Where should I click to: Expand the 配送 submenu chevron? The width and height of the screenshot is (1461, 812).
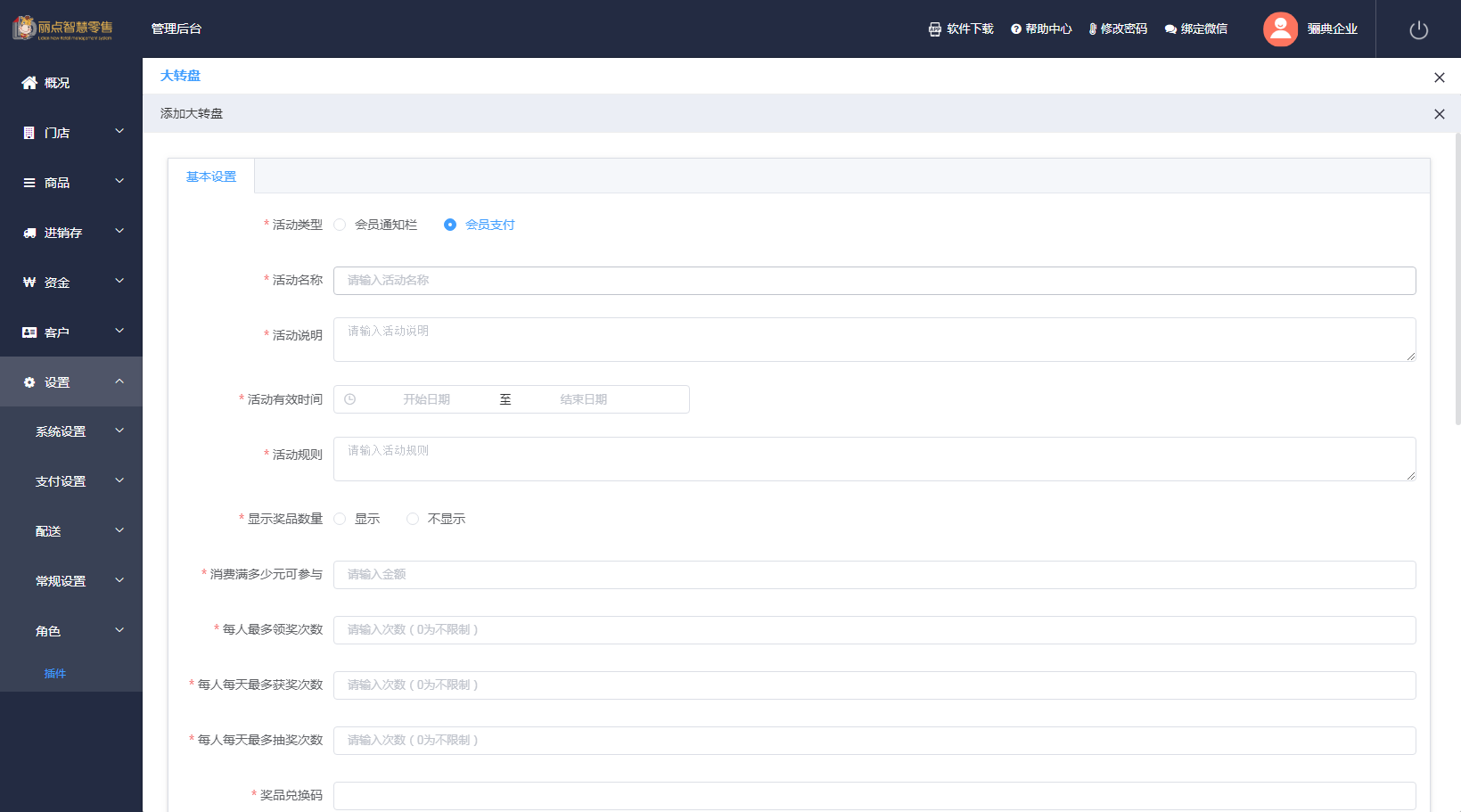tap(119, 531)
